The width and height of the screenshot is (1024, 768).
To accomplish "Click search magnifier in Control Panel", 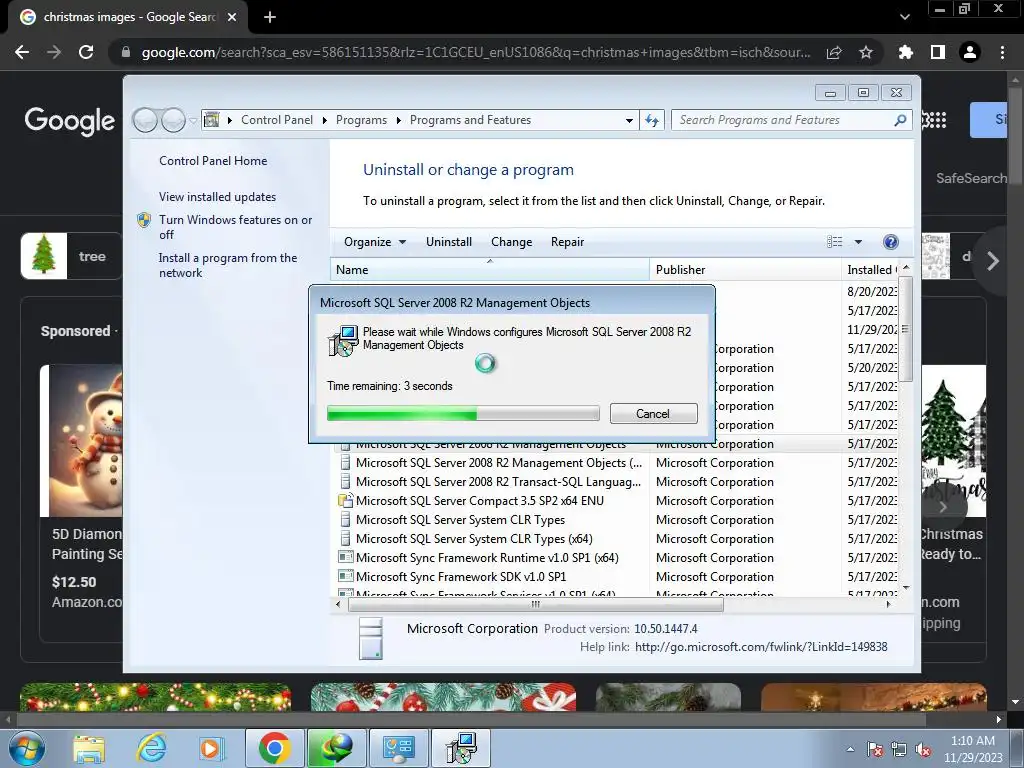I will [901, 120].
